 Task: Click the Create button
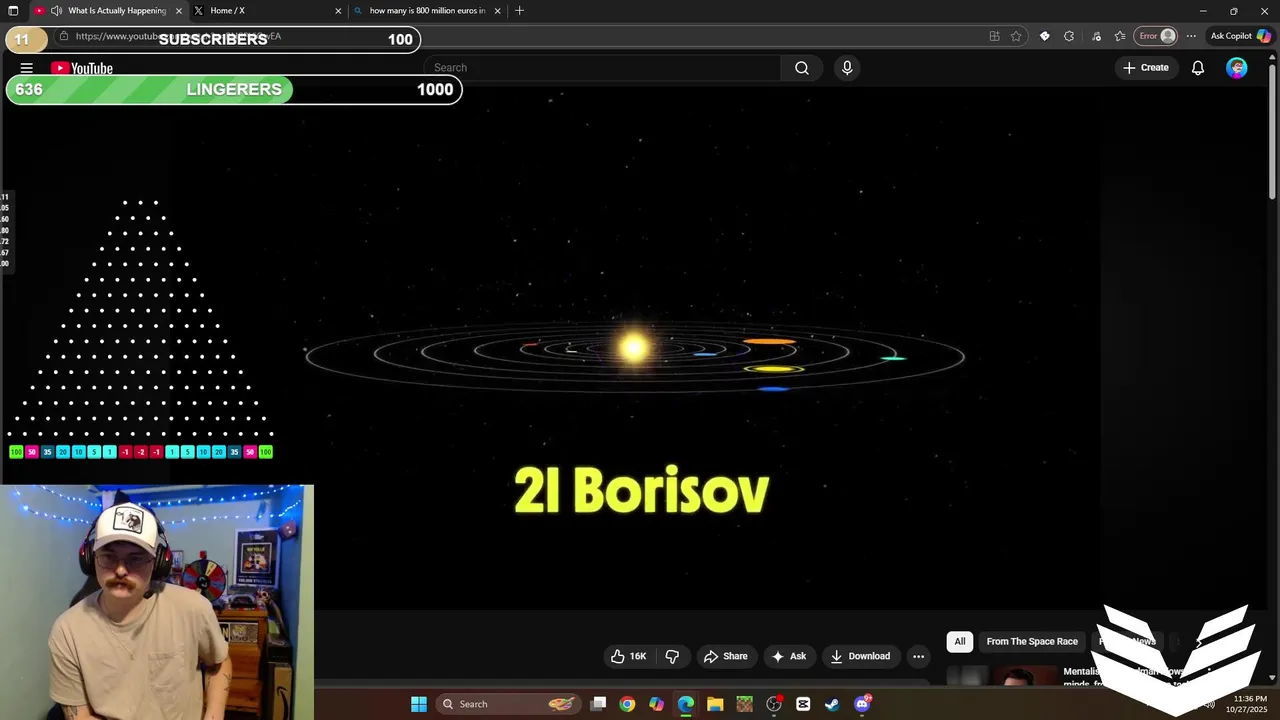pyautogui.click(x=1146, y=68)
